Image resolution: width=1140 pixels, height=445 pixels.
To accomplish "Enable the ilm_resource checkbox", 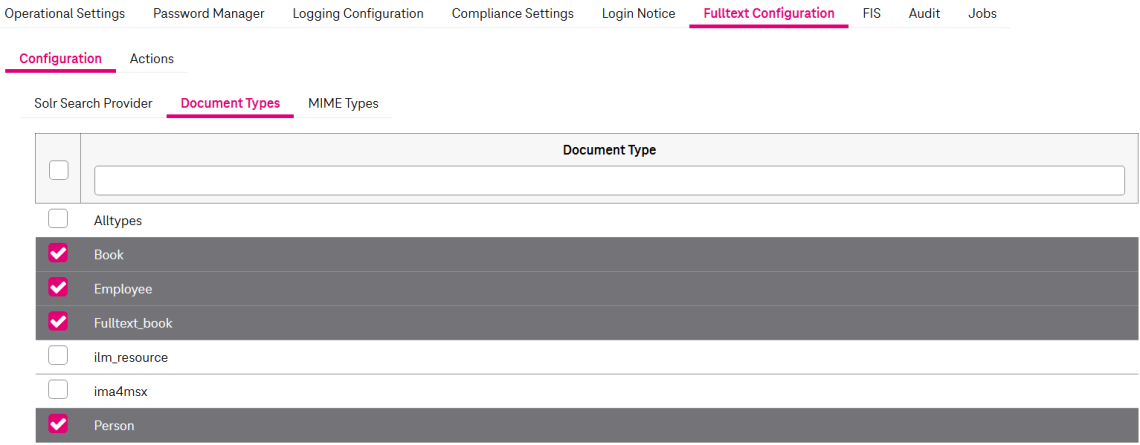I will point(58,356).
